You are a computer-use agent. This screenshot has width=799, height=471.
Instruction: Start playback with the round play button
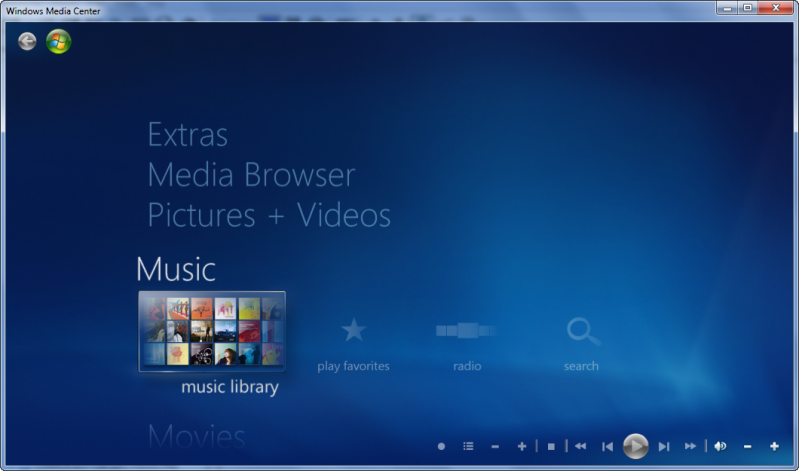(635, 447)
